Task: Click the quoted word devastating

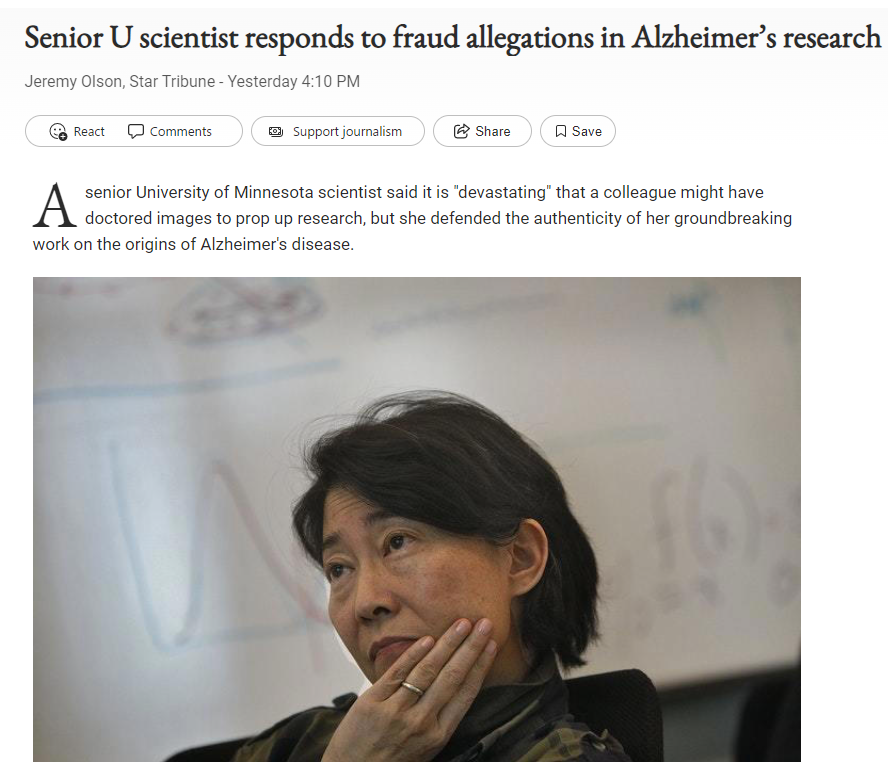Action: tap(503, 192)
